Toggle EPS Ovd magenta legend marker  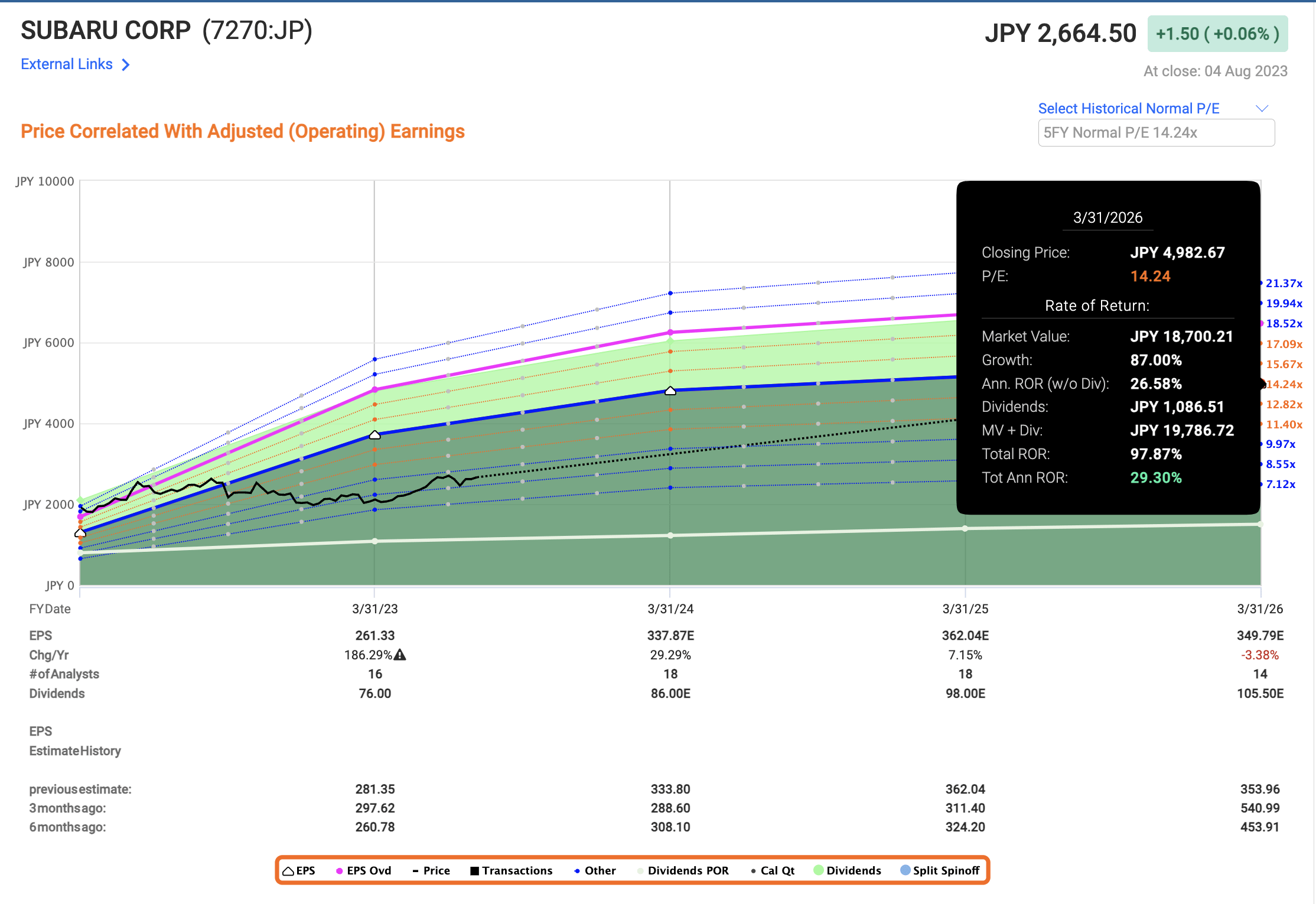click(340, 870)
